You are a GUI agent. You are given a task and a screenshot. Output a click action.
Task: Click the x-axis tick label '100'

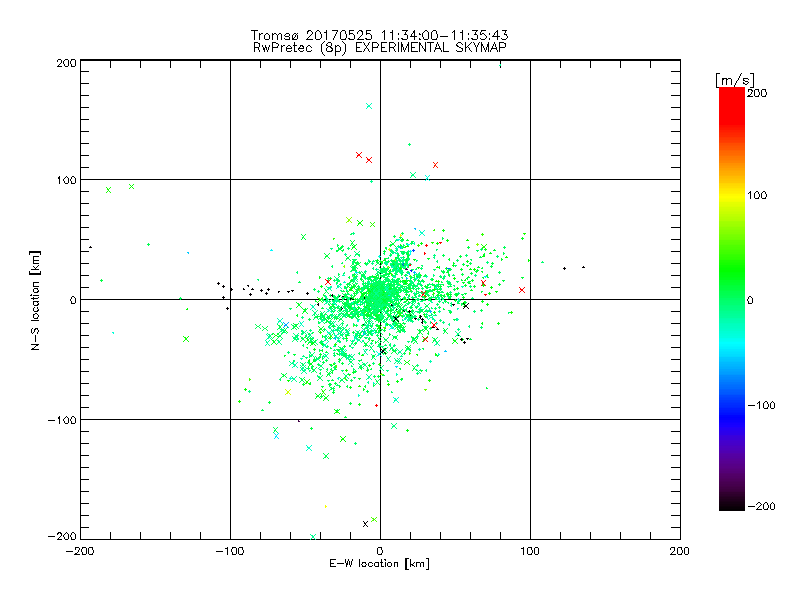[x=530, y=551]
